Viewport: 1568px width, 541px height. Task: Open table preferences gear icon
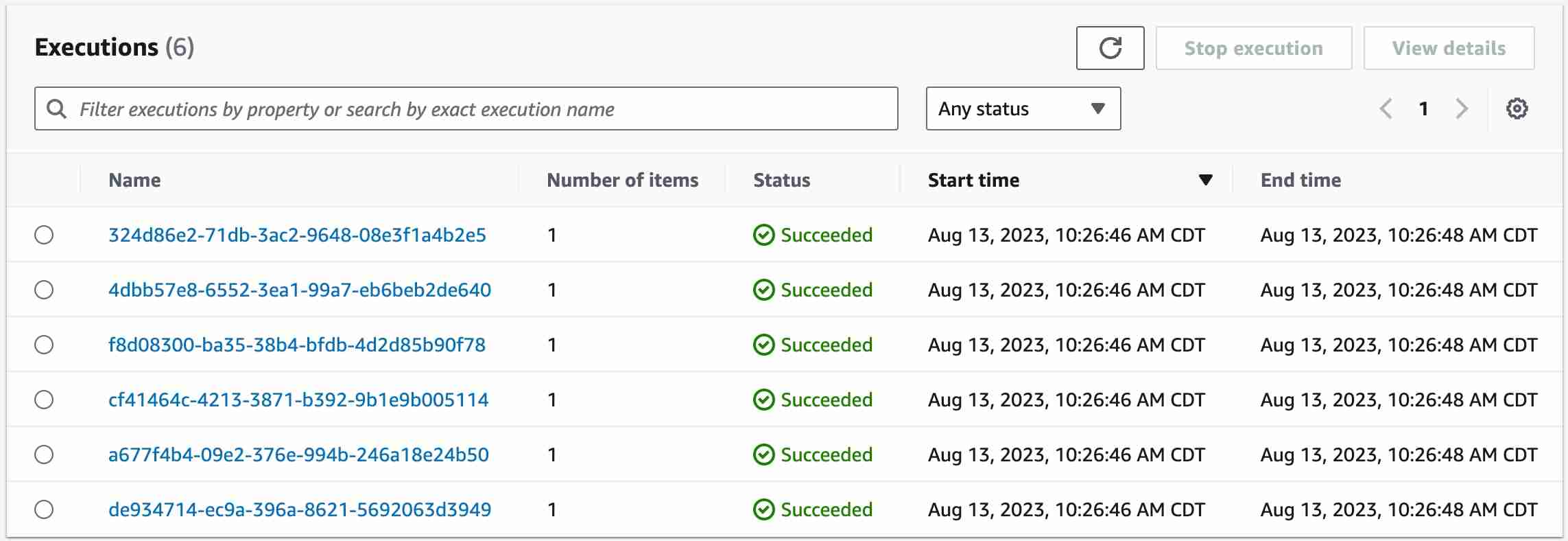[1517, 108]
